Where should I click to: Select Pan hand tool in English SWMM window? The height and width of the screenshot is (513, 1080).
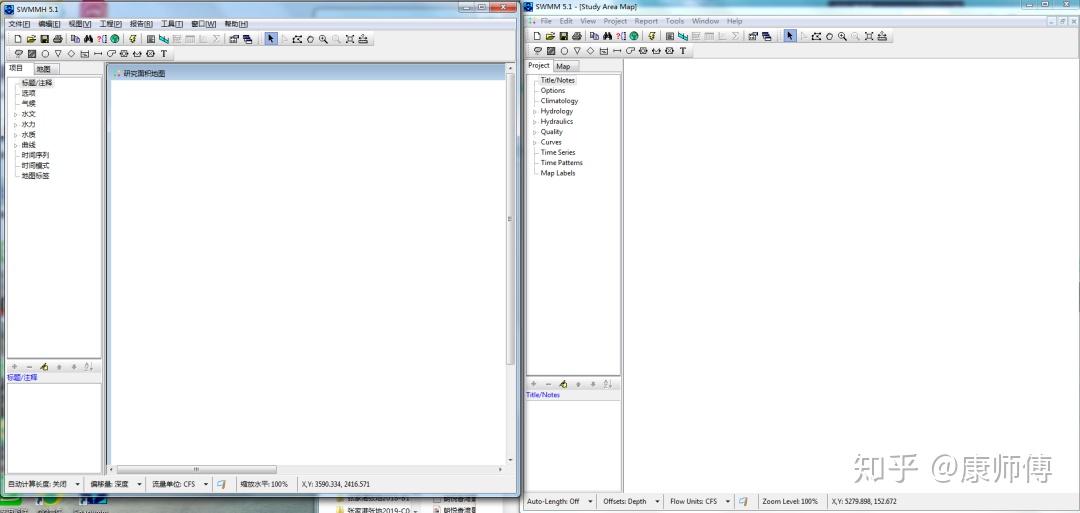[x=829, y=36]
